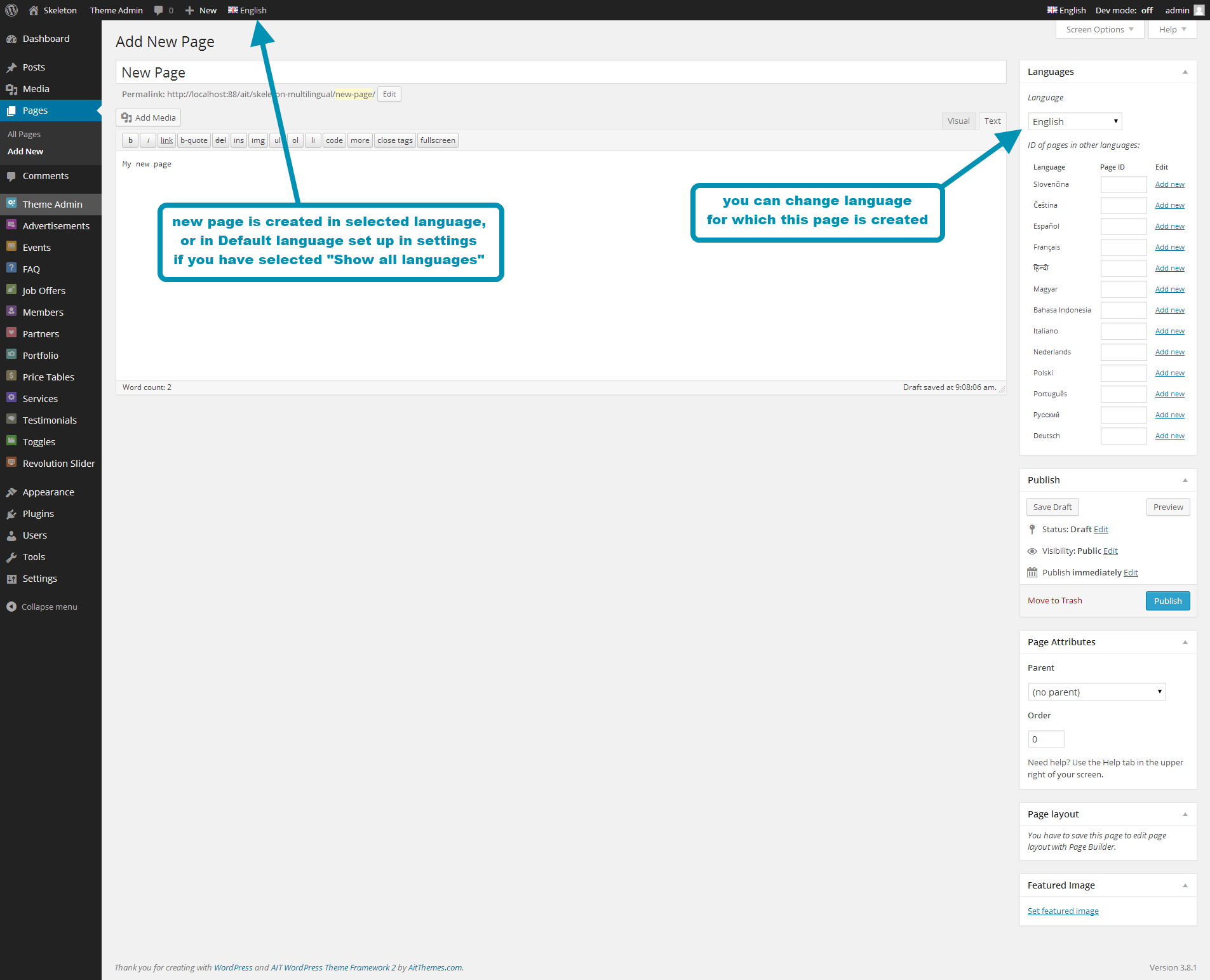Click the Theme Admin sidebar icon
Viewport: 1210px width, 980px height.
point(11,203)
